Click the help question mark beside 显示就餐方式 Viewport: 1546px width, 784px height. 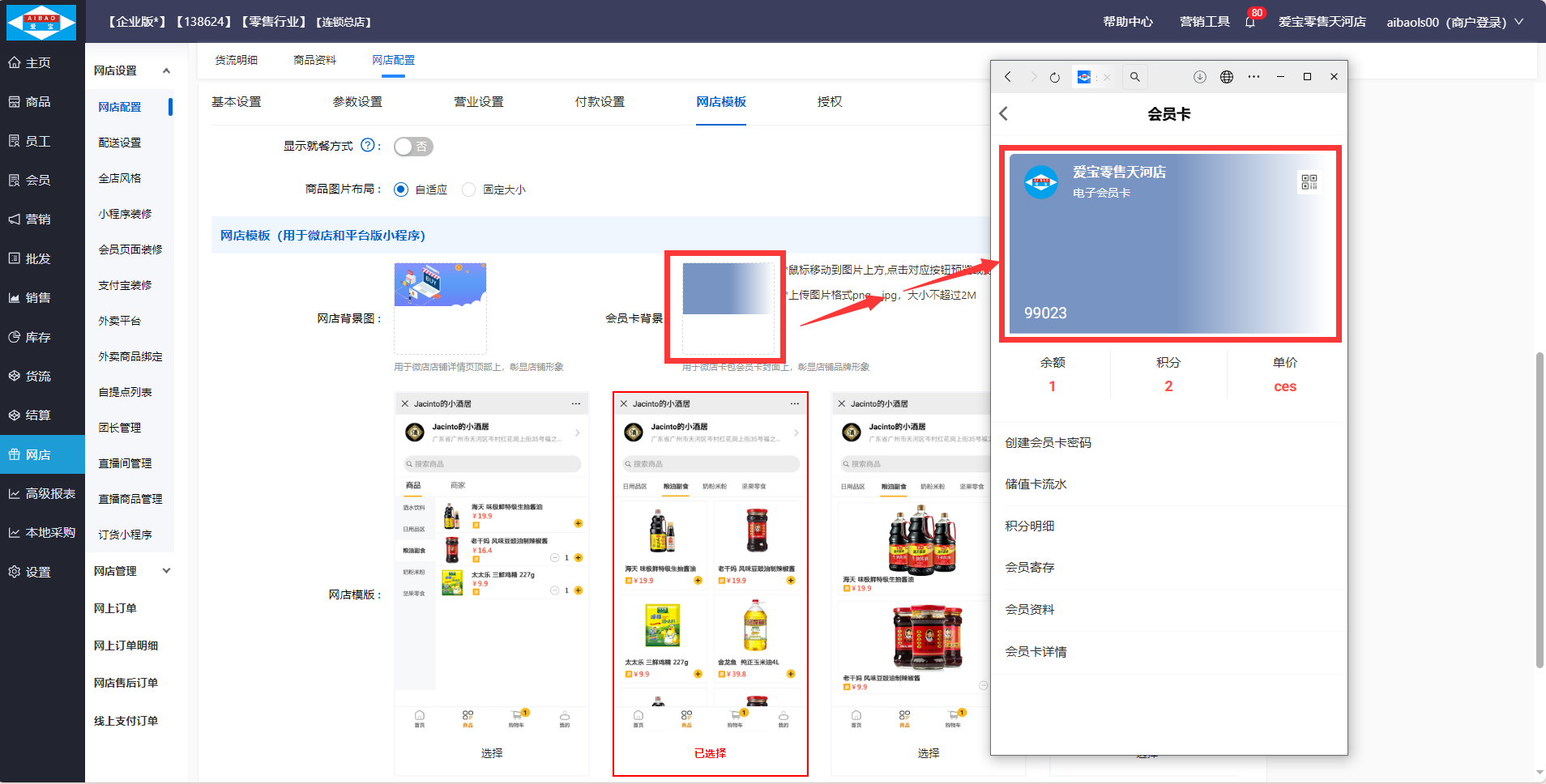367,146
